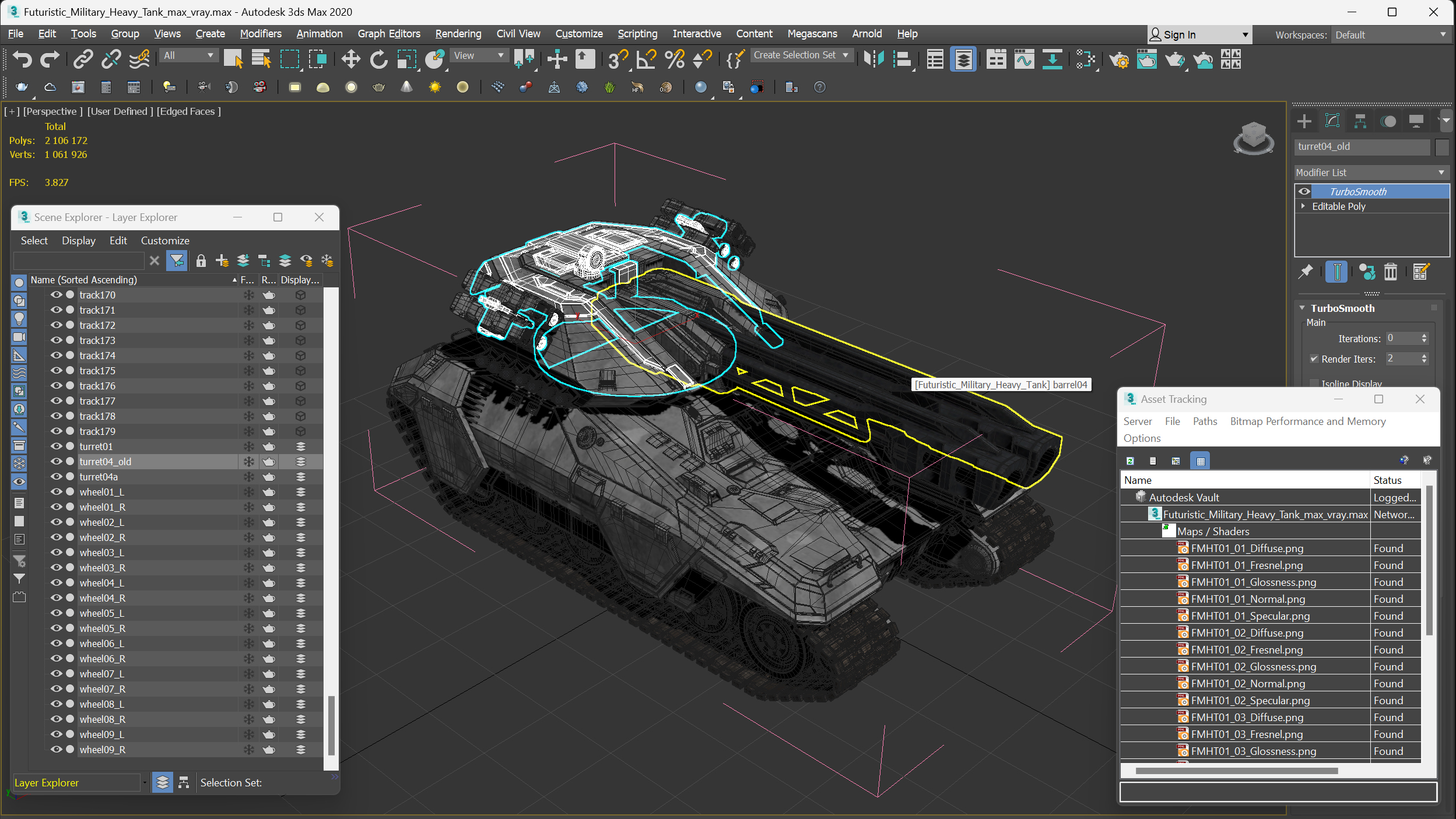This screenshot has width=1456, height=819.
Task: Open the Sign In dropdown
Action: point(1199,35)
